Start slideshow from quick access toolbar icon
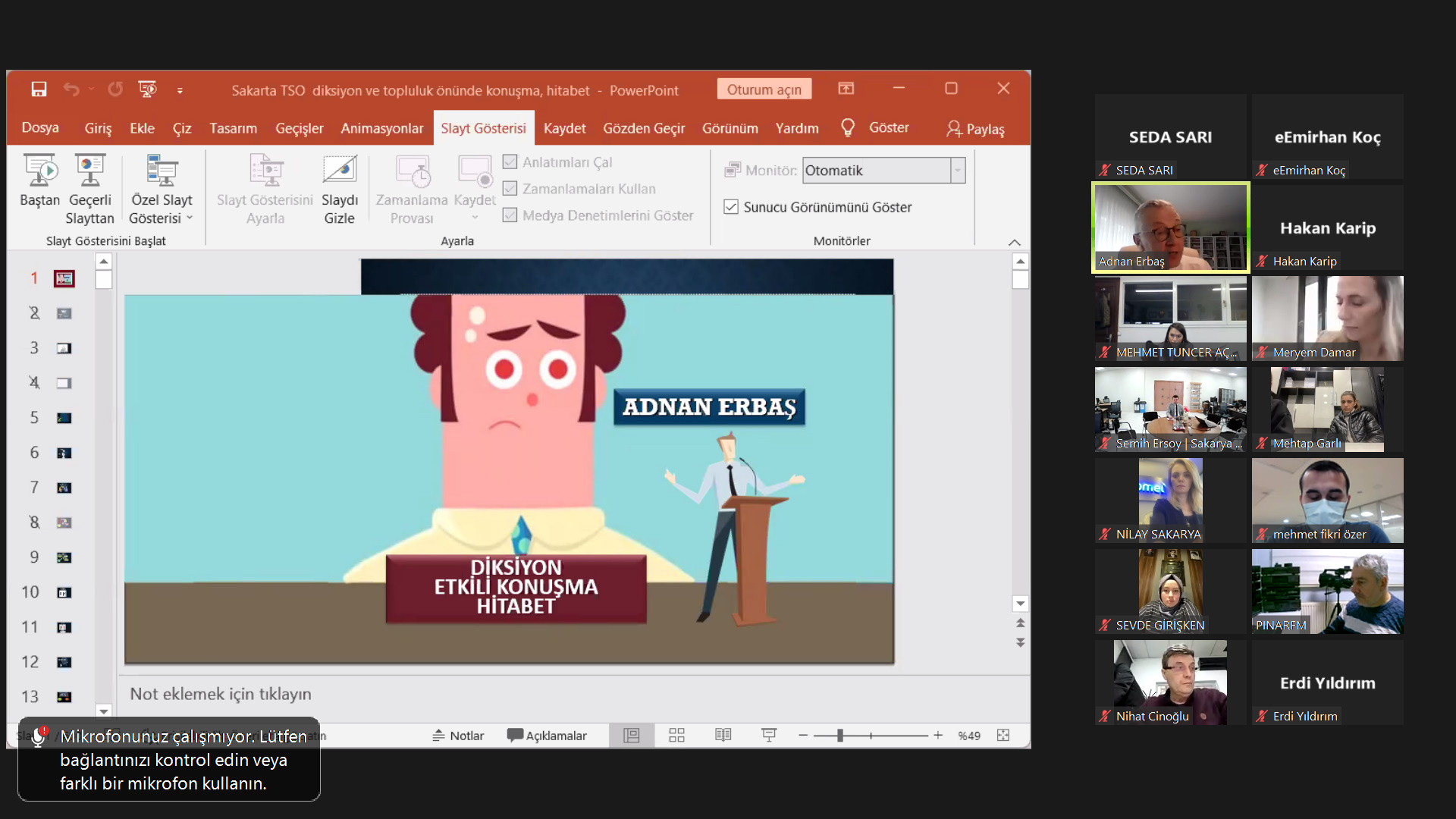Screen dimensions: 1456x819 point(147,89)
